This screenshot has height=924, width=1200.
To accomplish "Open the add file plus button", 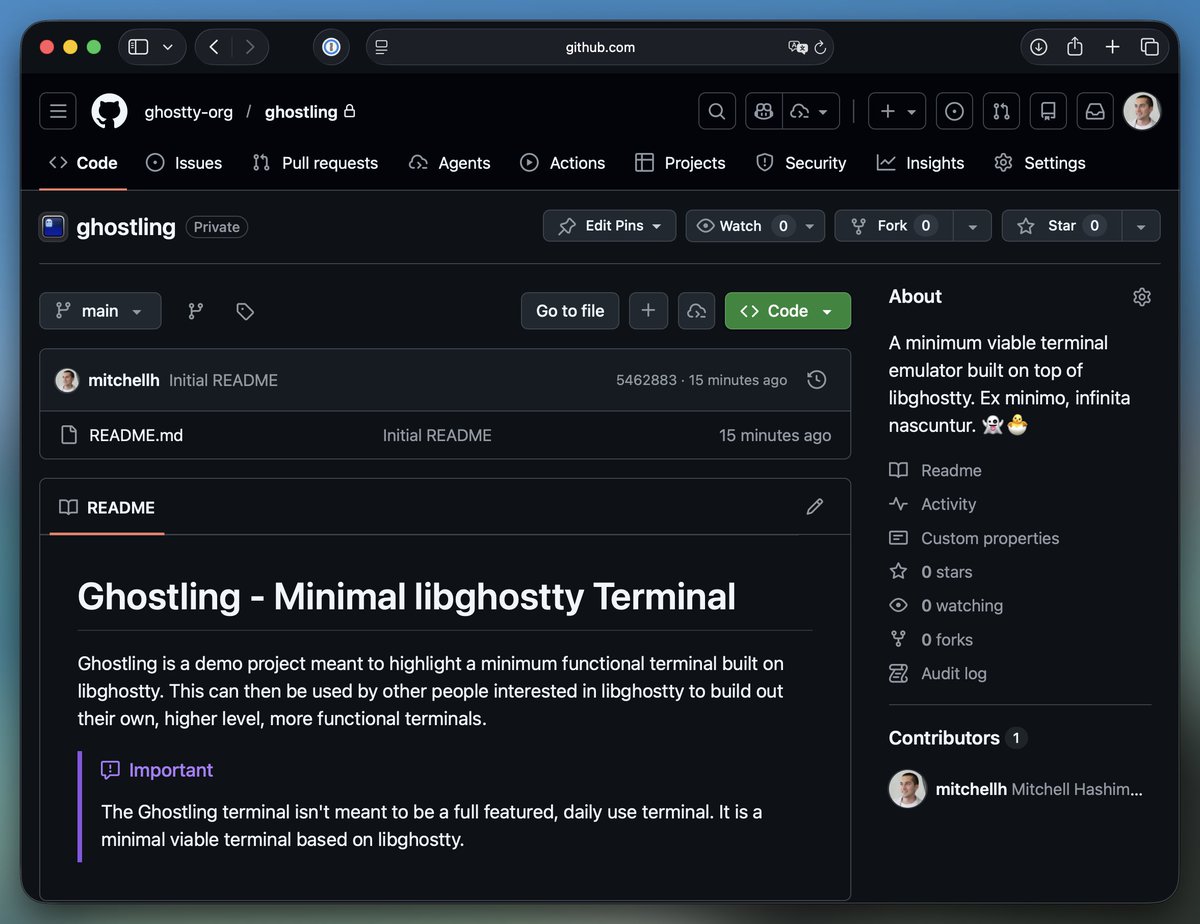I will click(648, 311).
